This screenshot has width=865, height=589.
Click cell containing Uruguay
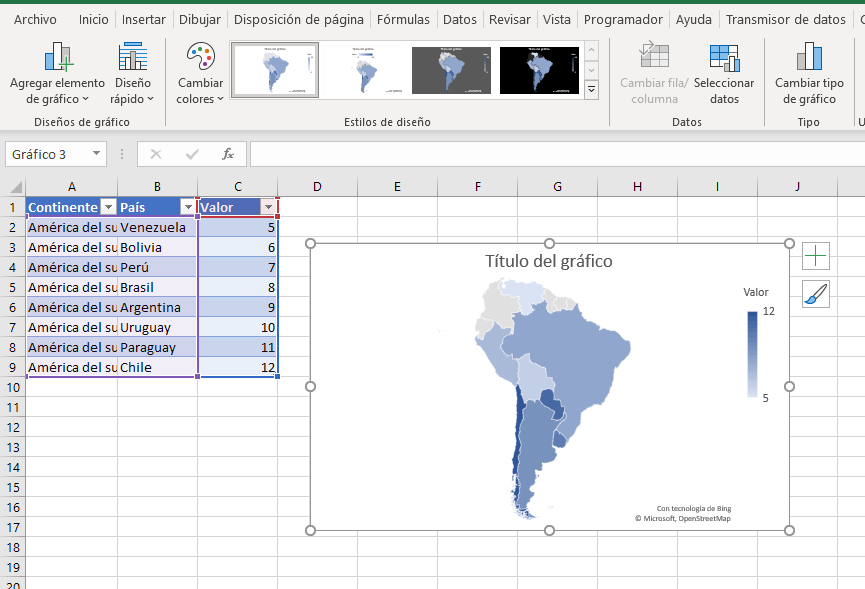coord(157,327)
